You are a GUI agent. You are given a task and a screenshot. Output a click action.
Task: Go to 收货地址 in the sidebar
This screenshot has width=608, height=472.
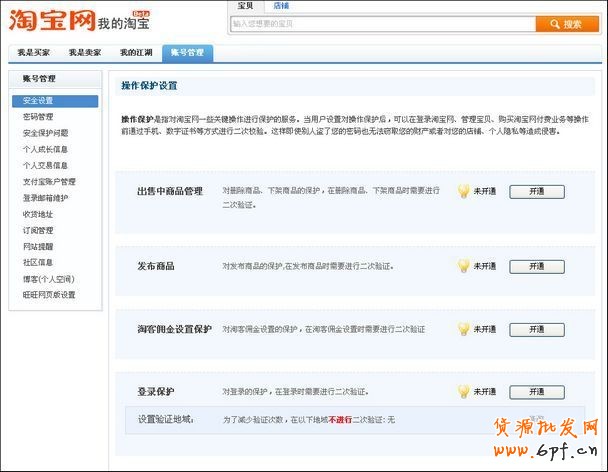pos(38,214)
